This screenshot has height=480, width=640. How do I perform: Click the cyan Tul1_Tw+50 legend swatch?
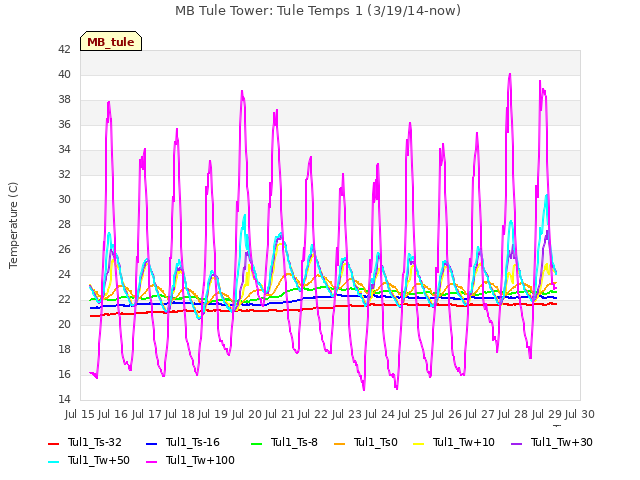coord(54,462)
